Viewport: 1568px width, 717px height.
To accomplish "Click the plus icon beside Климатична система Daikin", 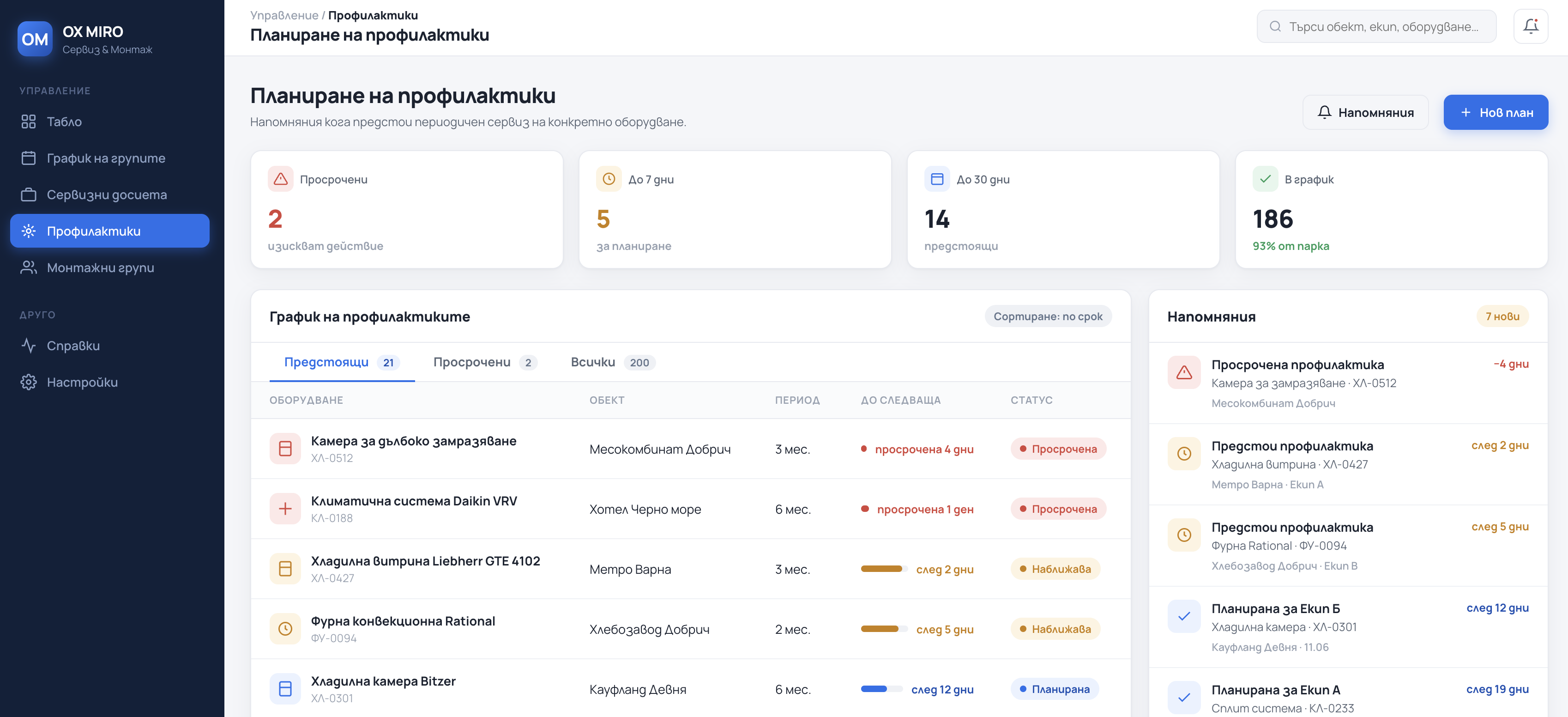I will [285, 509].
